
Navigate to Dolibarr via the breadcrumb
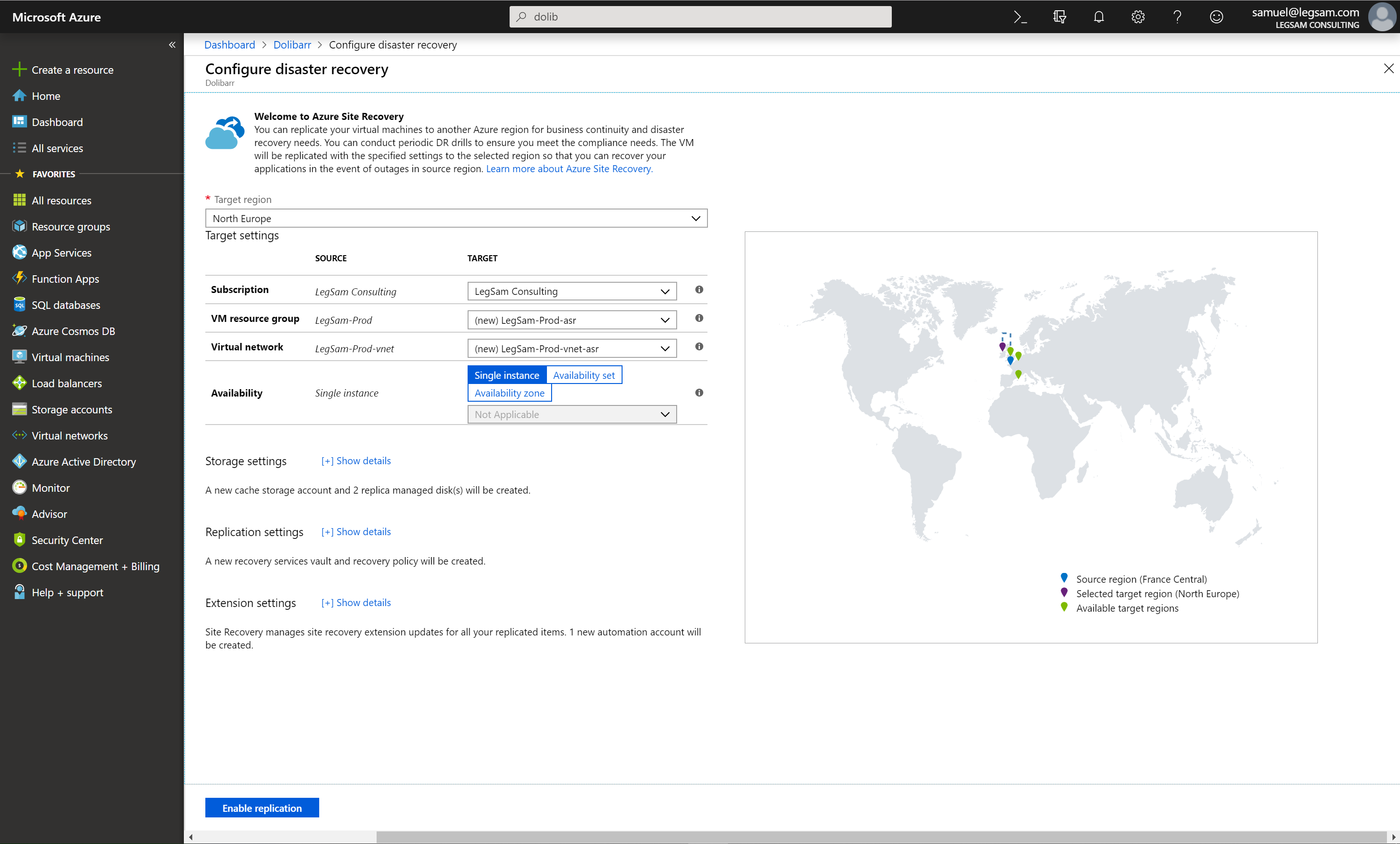pyautogui.click(x=292, y=44)
